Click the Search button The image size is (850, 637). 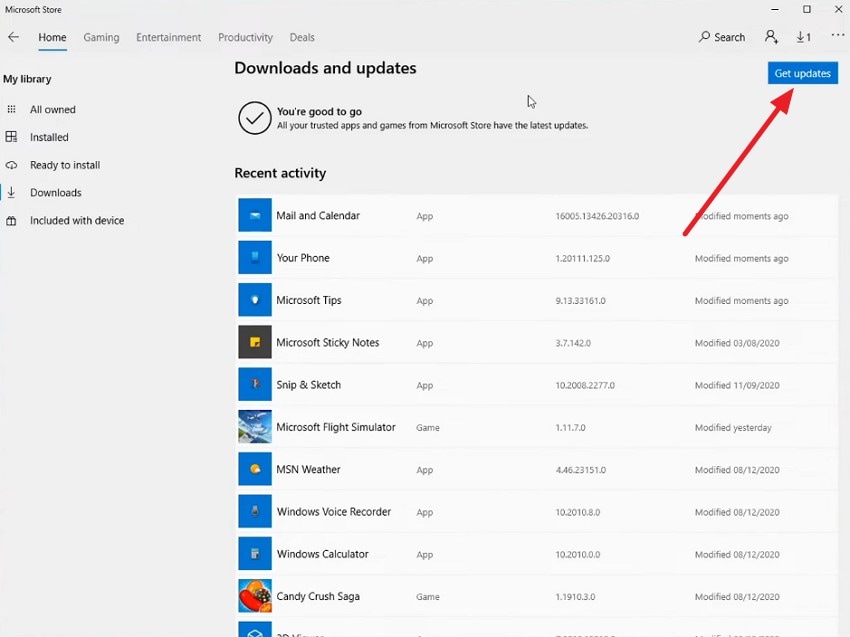click(722, 37)
